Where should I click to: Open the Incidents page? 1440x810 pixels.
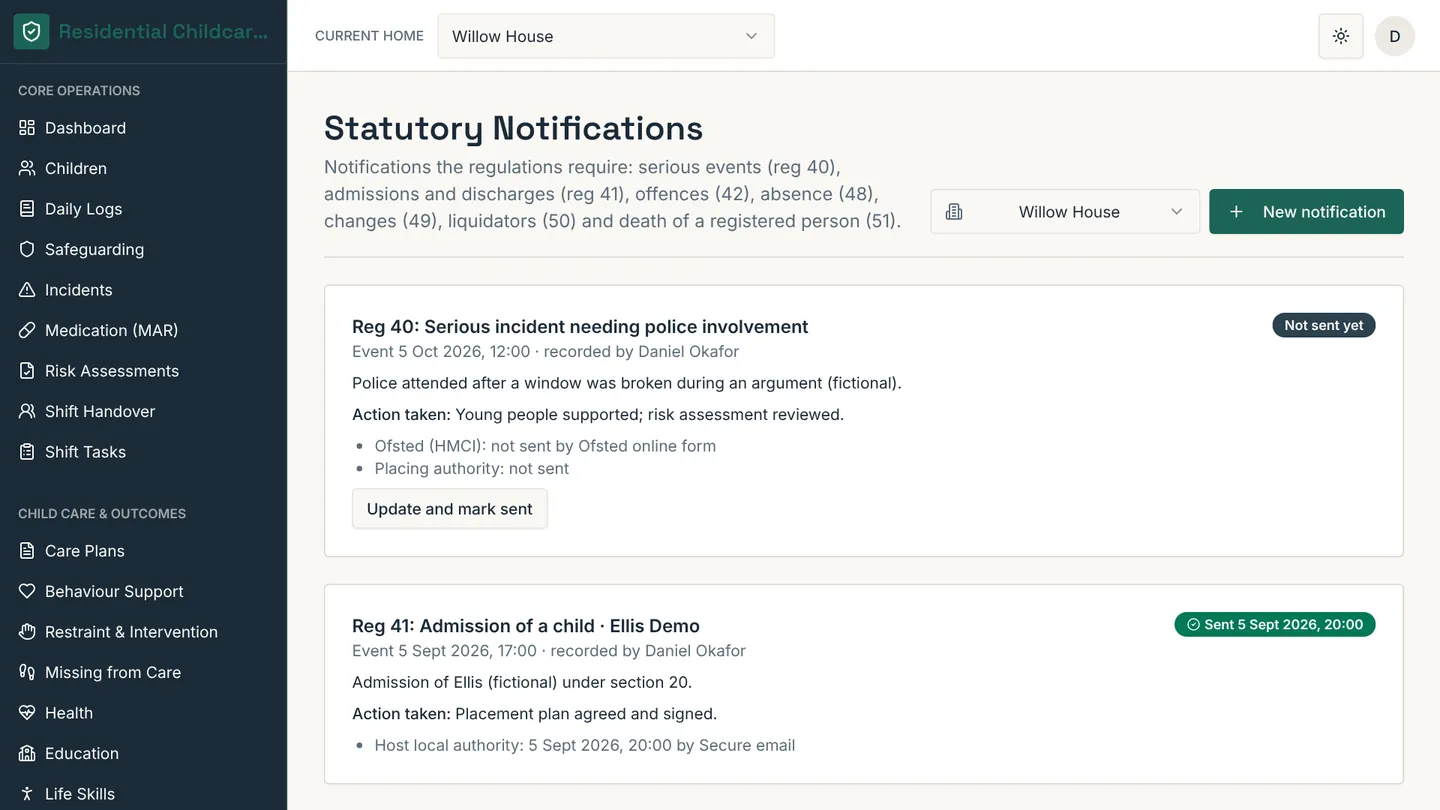click(x=143, y=290)
